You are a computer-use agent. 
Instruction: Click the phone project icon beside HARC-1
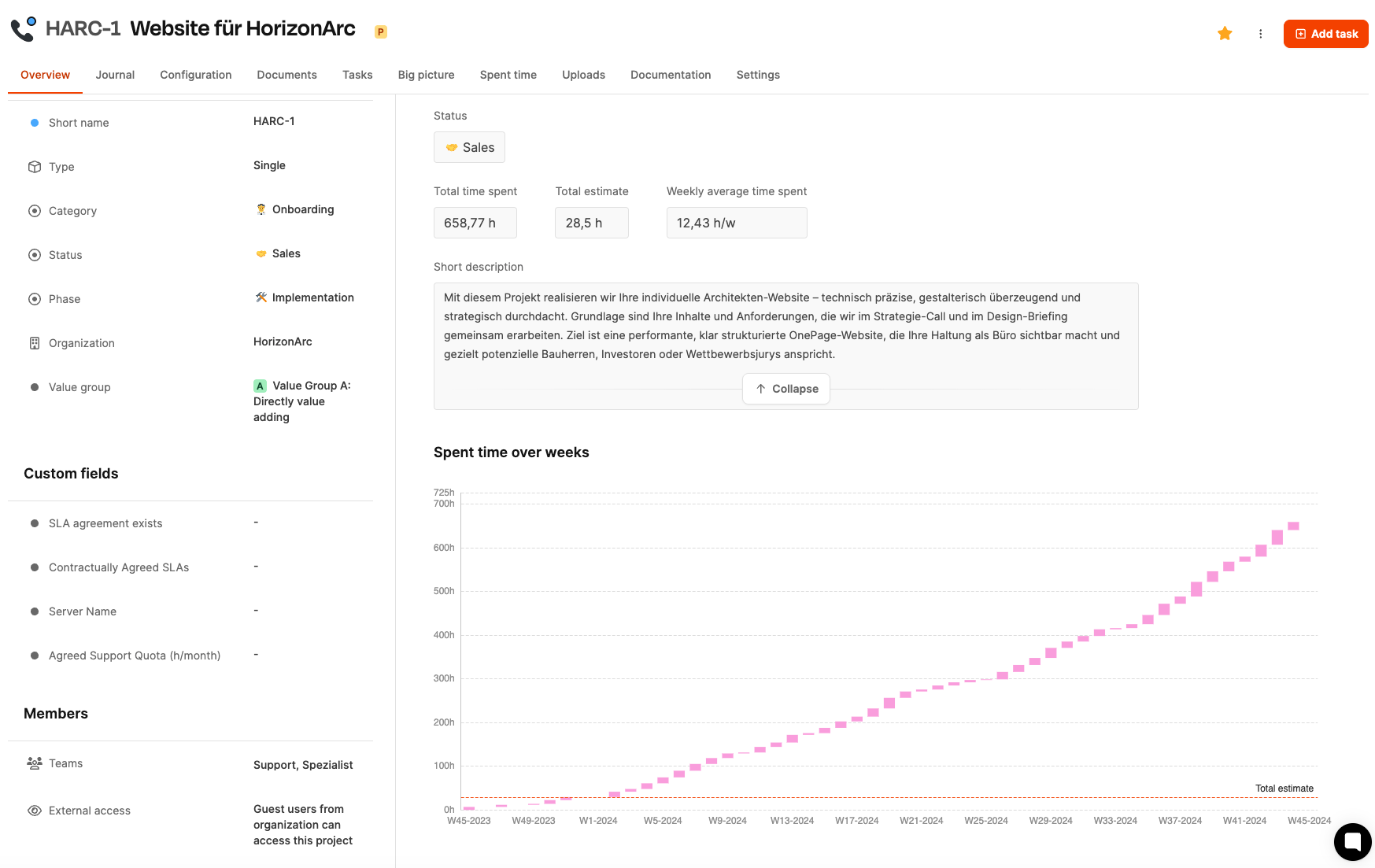click(x=24, y=29)
